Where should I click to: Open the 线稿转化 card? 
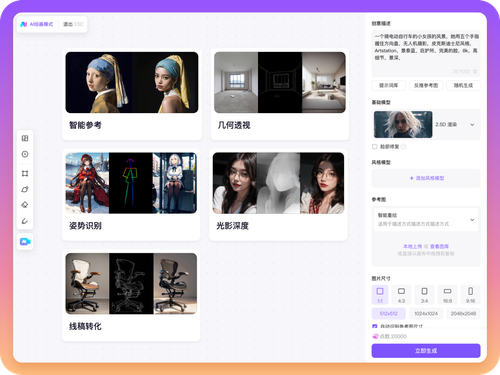[x=131, y=295]
